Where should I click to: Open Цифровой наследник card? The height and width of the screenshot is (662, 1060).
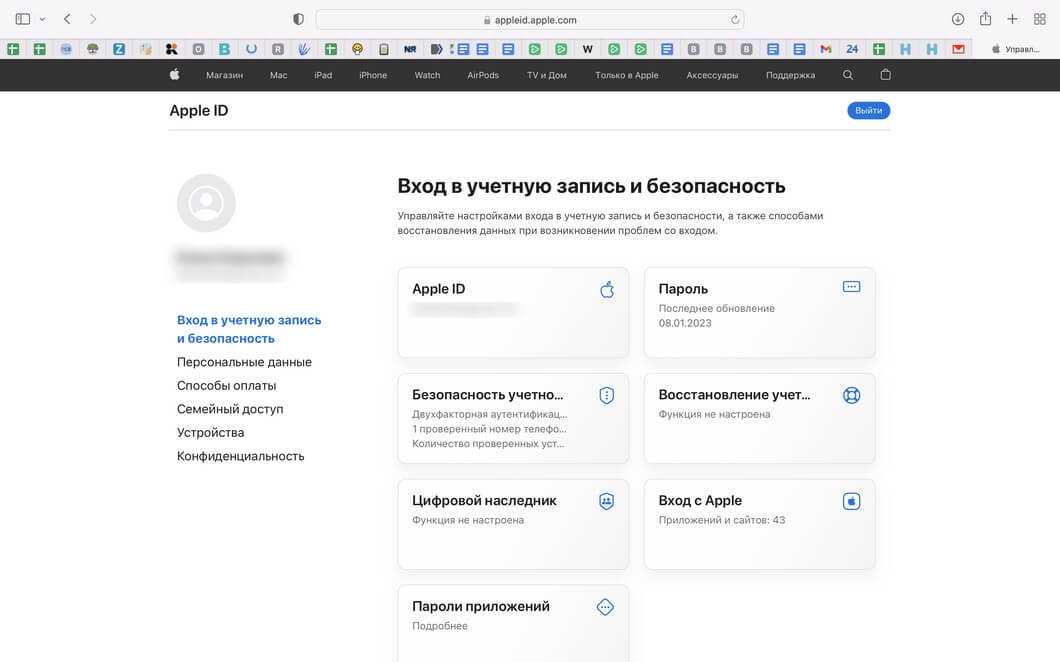point(513,524)
